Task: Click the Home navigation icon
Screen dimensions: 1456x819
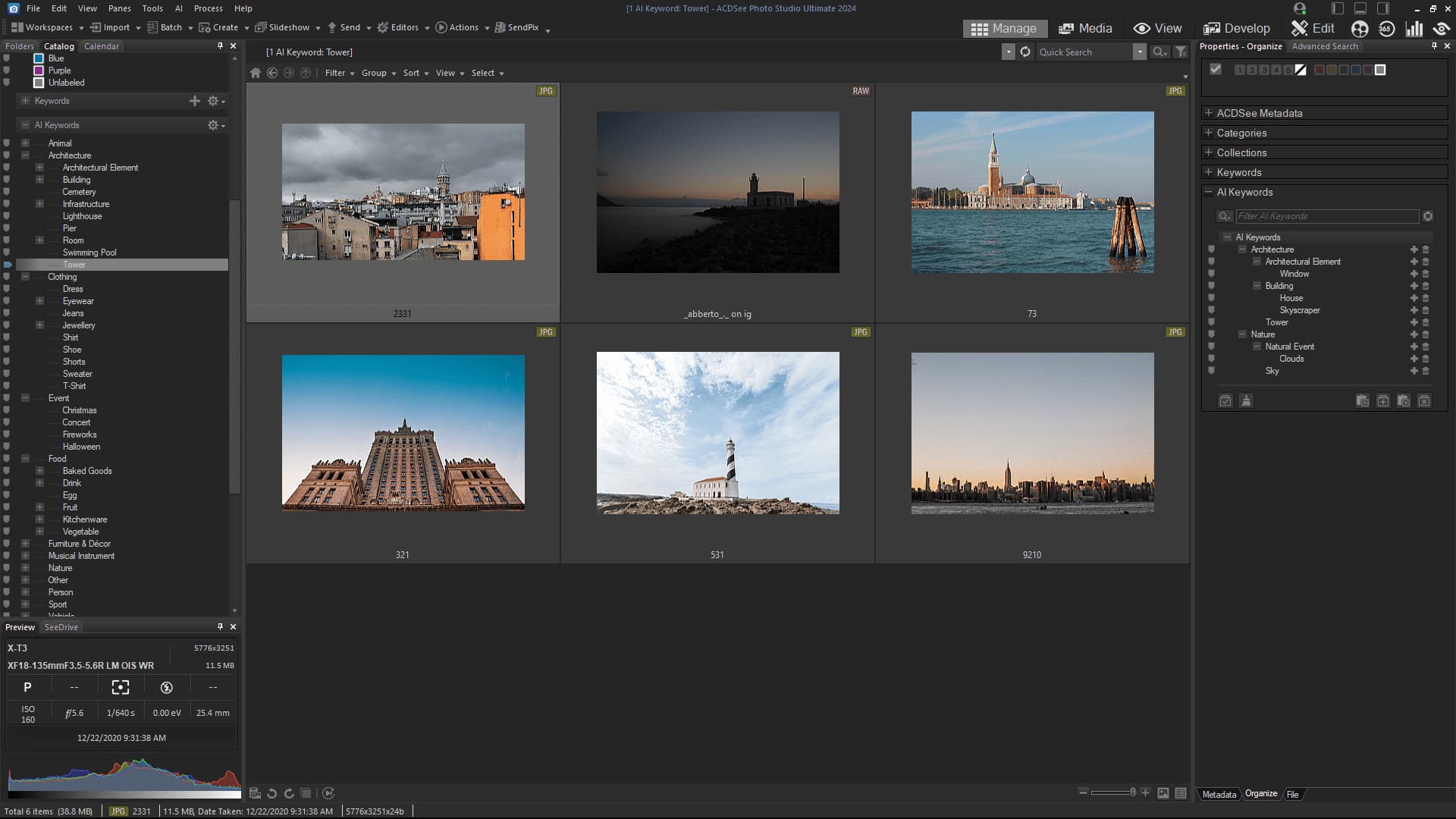Action: [256, 73]
